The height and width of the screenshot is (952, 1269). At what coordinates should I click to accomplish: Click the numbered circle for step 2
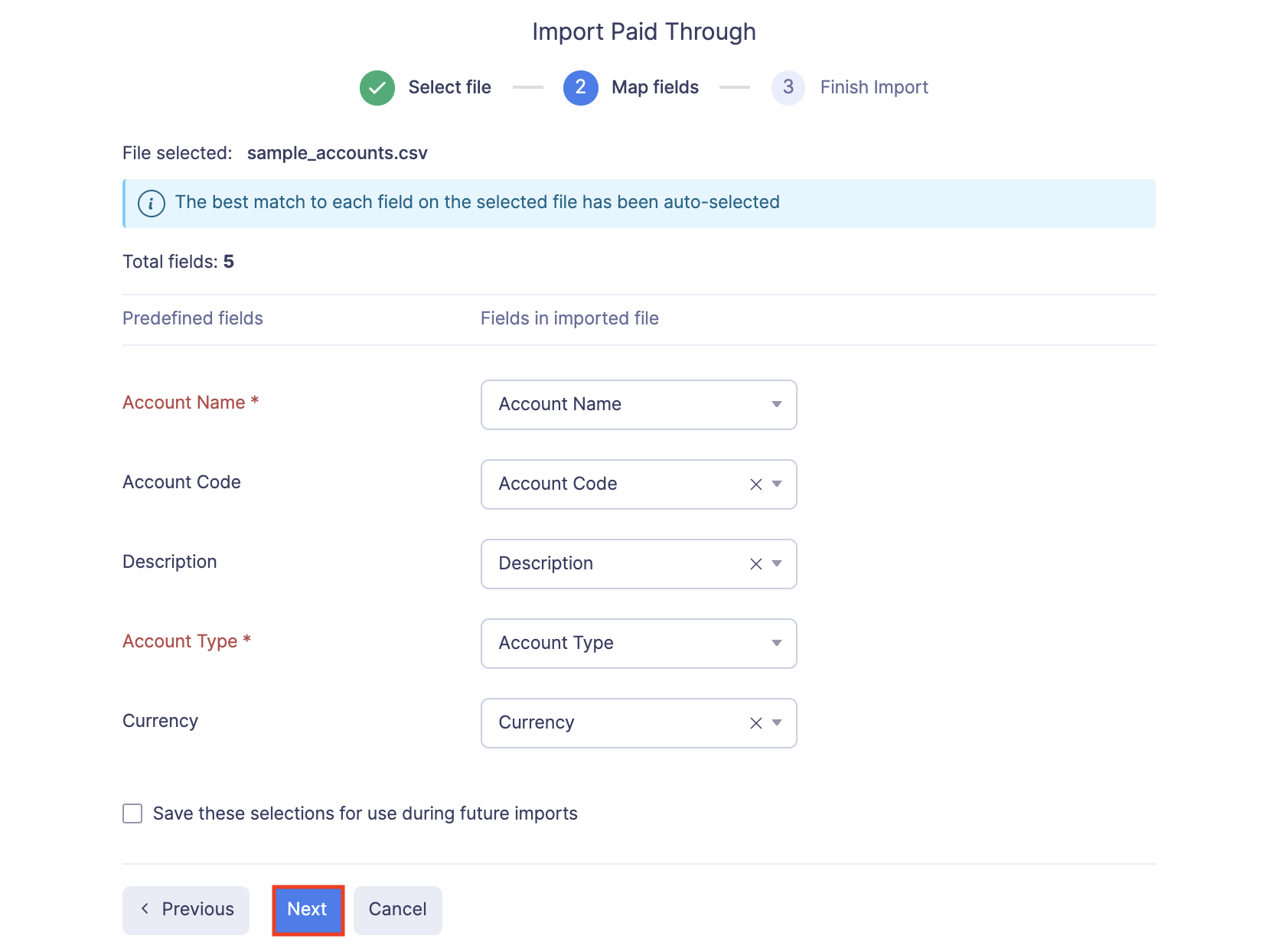(x=580, y=87)
